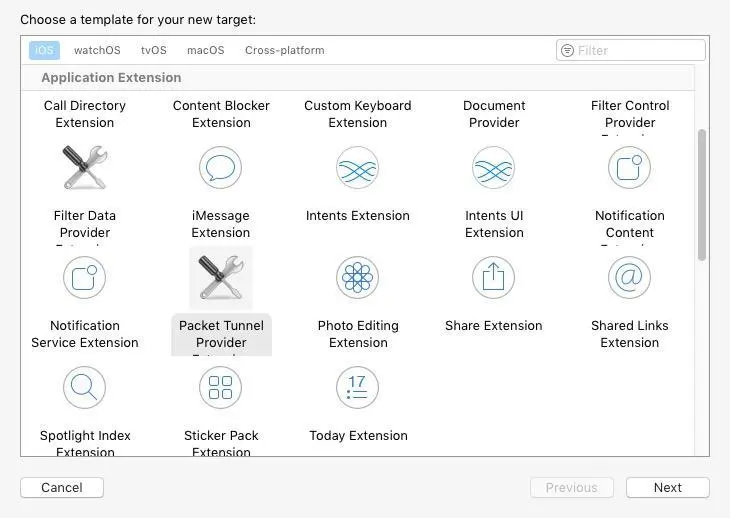Select the Notification Content extension icon

tap(629, 168)
